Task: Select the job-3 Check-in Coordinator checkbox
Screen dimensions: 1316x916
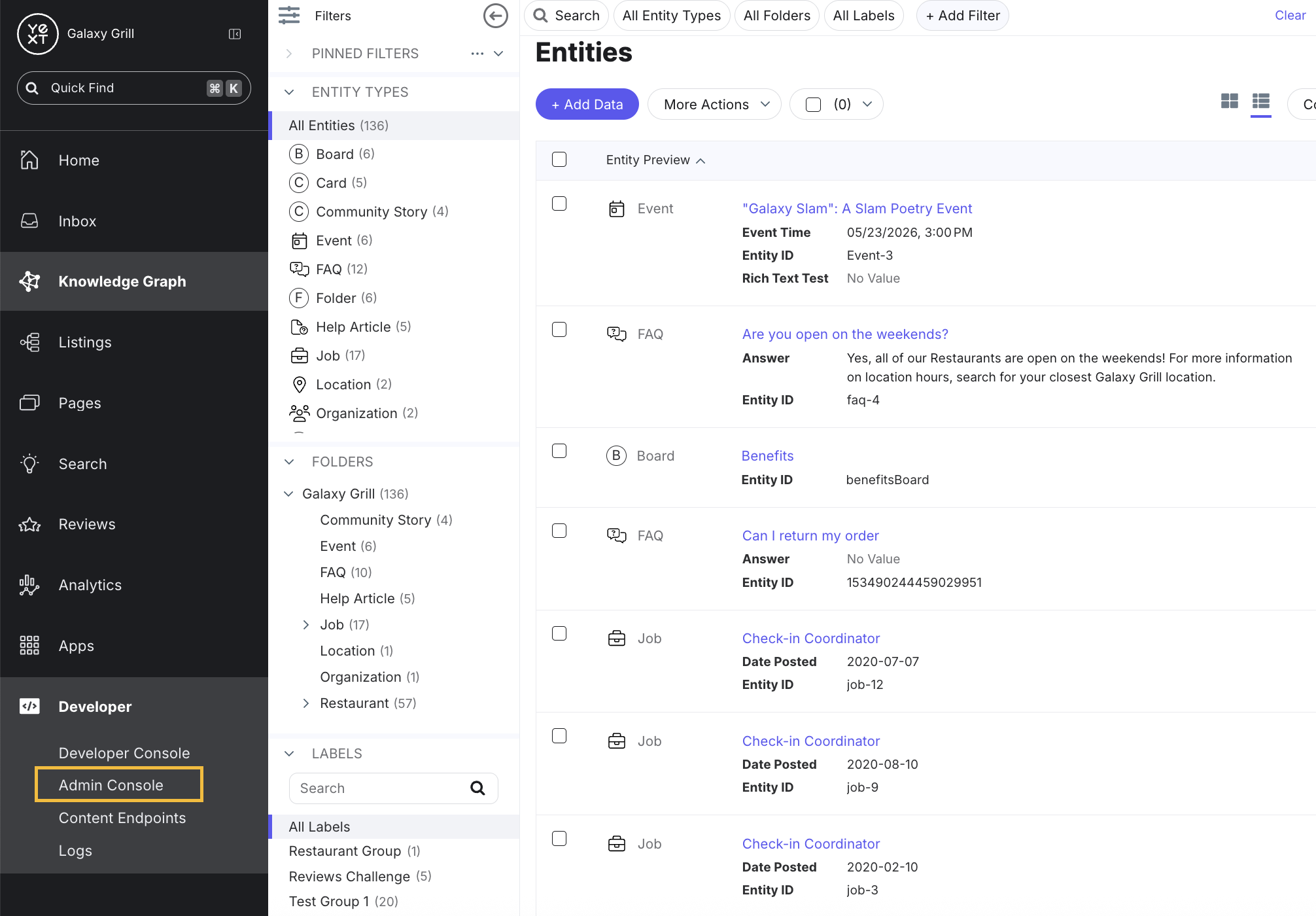Action: pos(559,839)
